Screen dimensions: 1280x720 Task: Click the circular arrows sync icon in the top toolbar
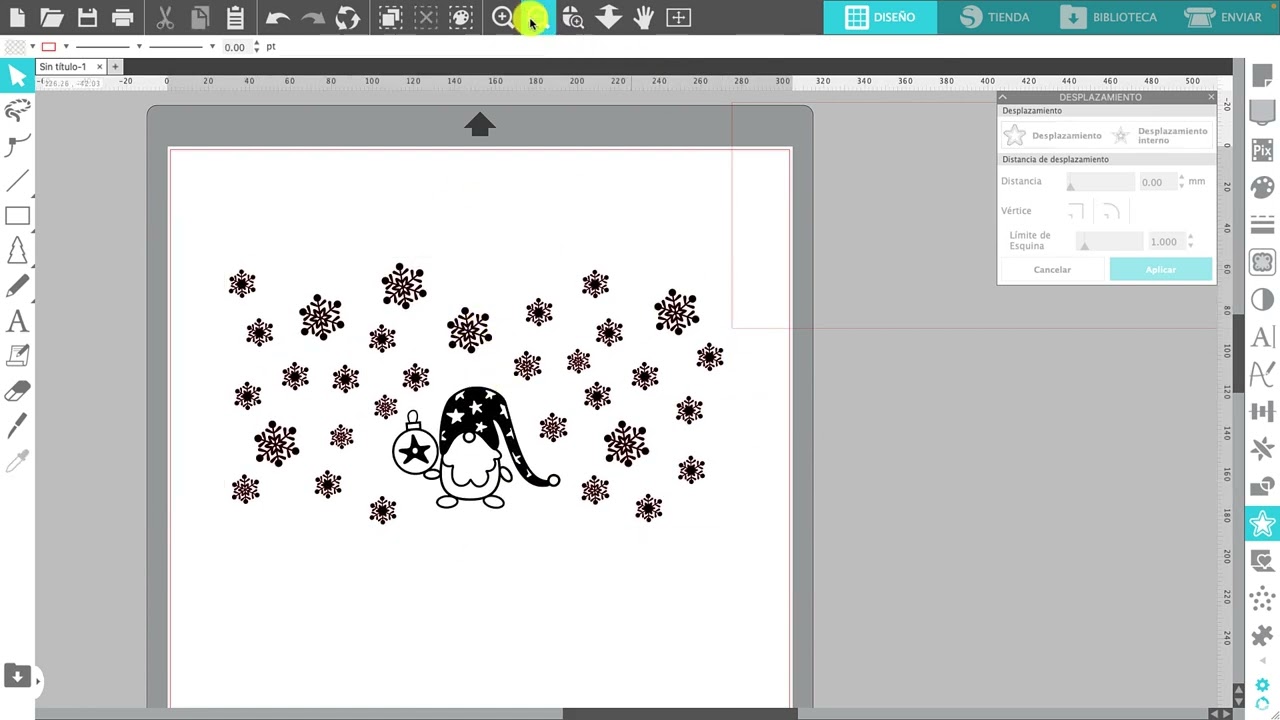347,17
